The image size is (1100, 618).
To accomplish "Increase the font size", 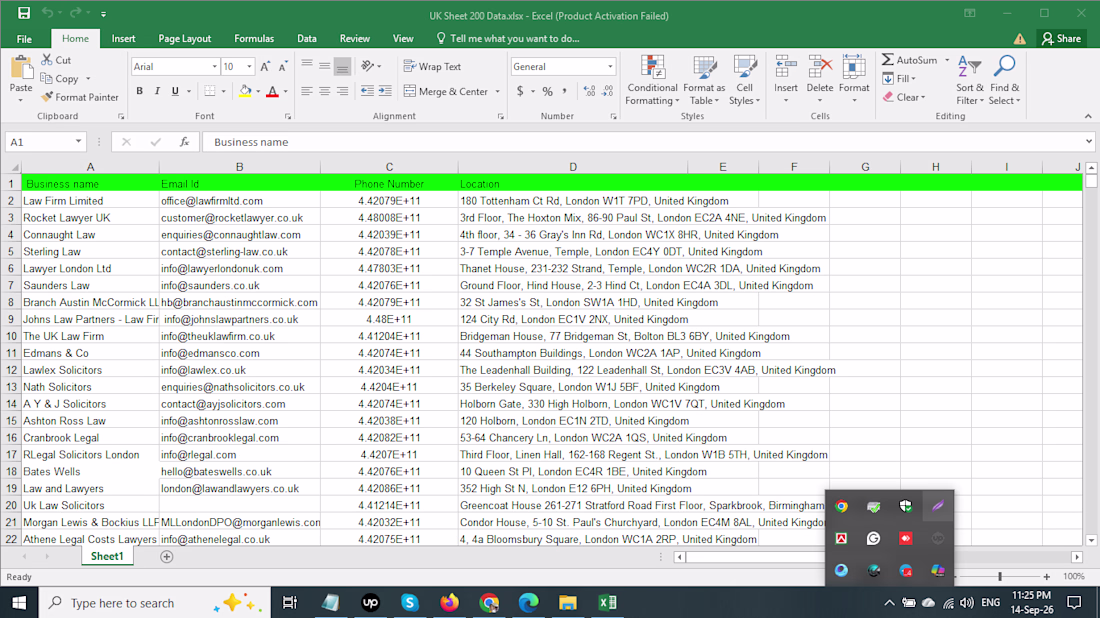I will [x=265, y=67].
